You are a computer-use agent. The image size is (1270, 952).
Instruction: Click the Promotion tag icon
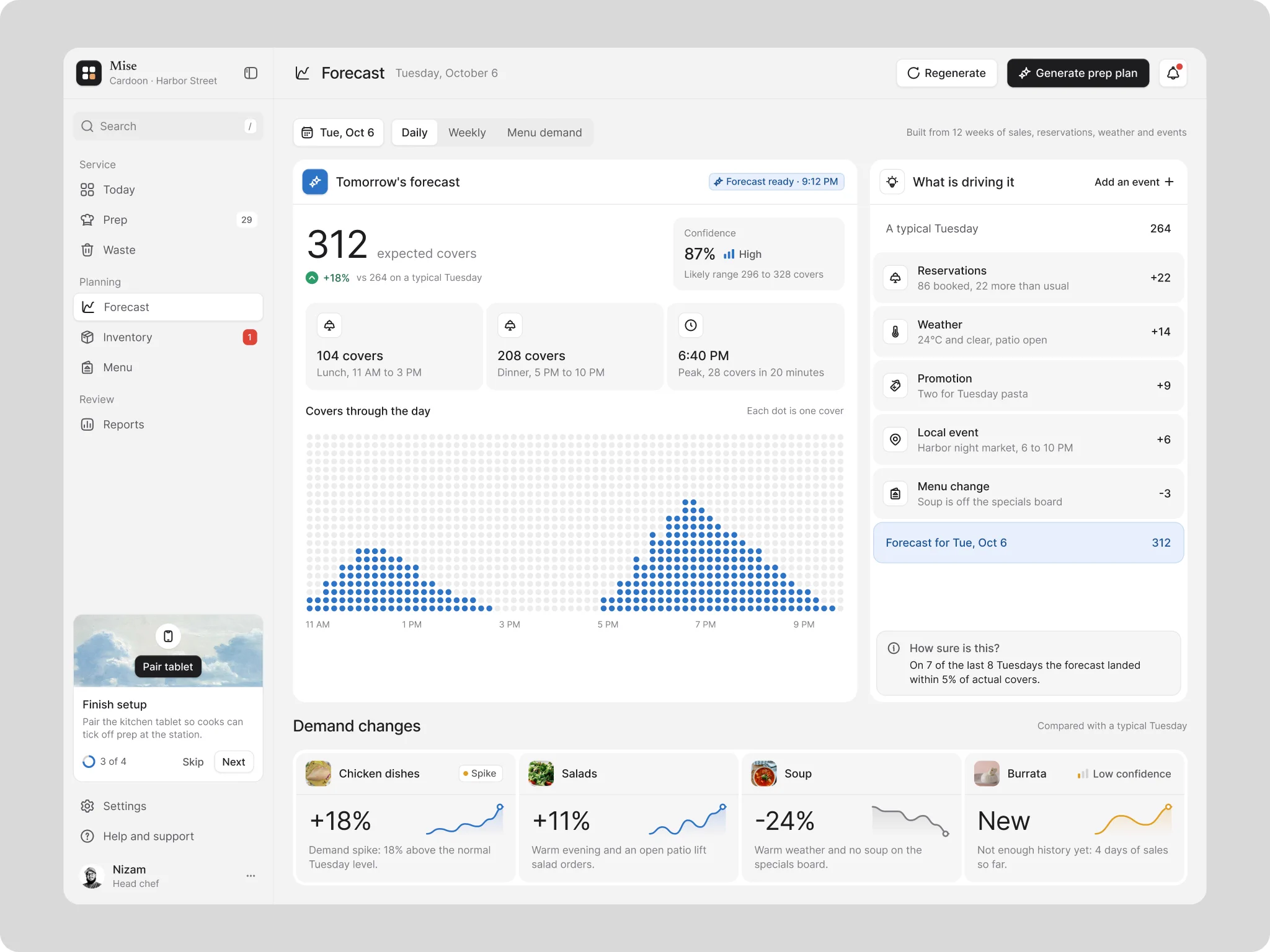click(895, 386)
